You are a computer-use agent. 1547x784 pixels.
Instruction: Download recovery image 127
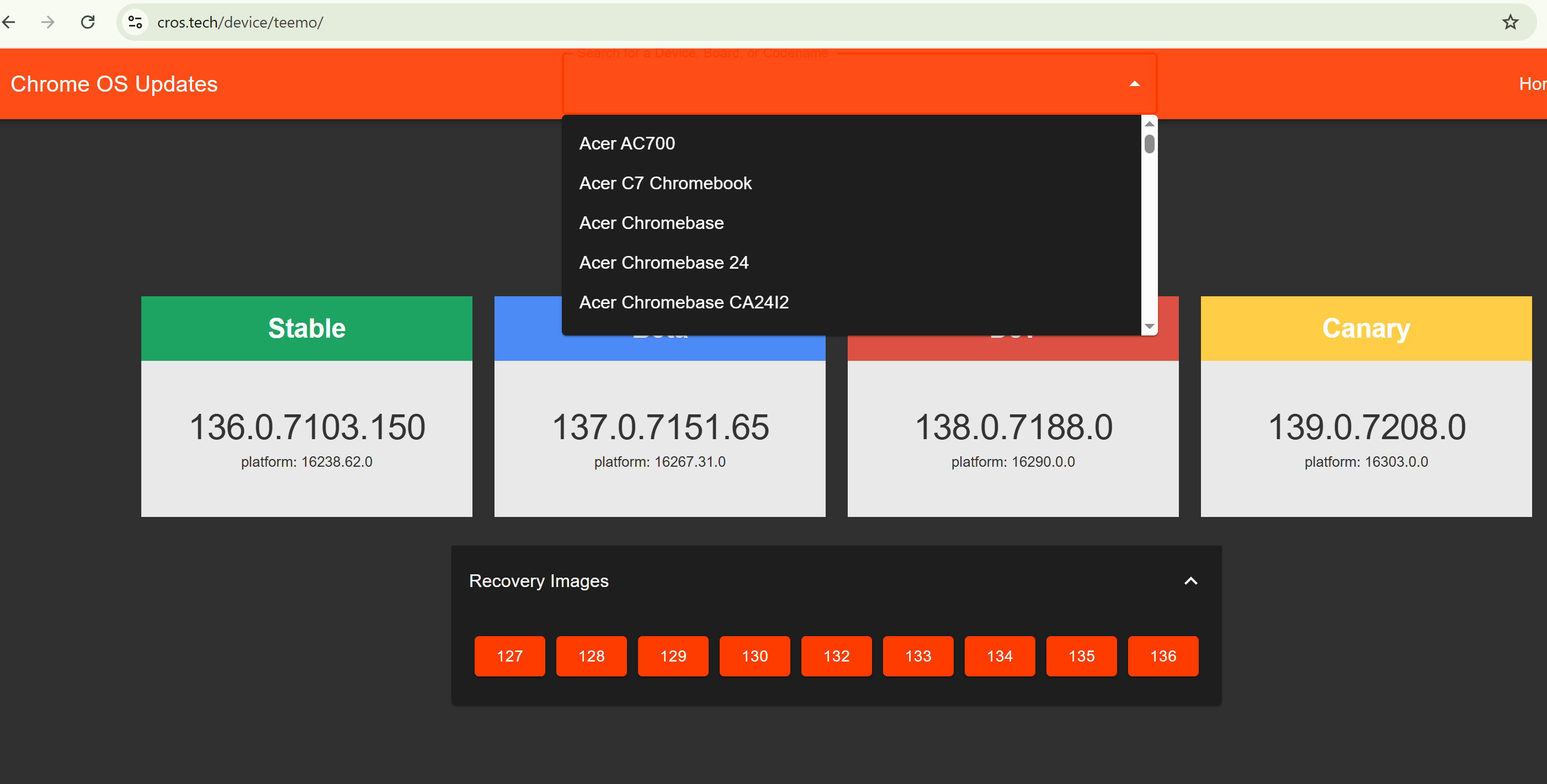click(x=510, y=656)
